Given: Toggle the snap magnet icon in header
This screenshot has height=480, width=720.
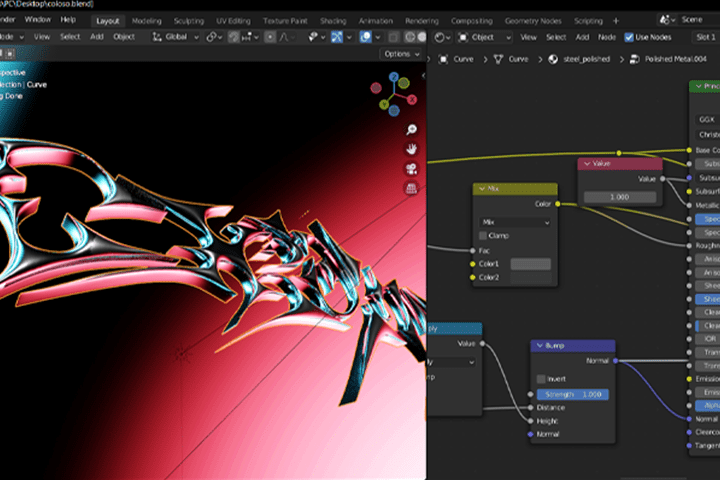Looking at the screenshot, I should click(233, 37).
